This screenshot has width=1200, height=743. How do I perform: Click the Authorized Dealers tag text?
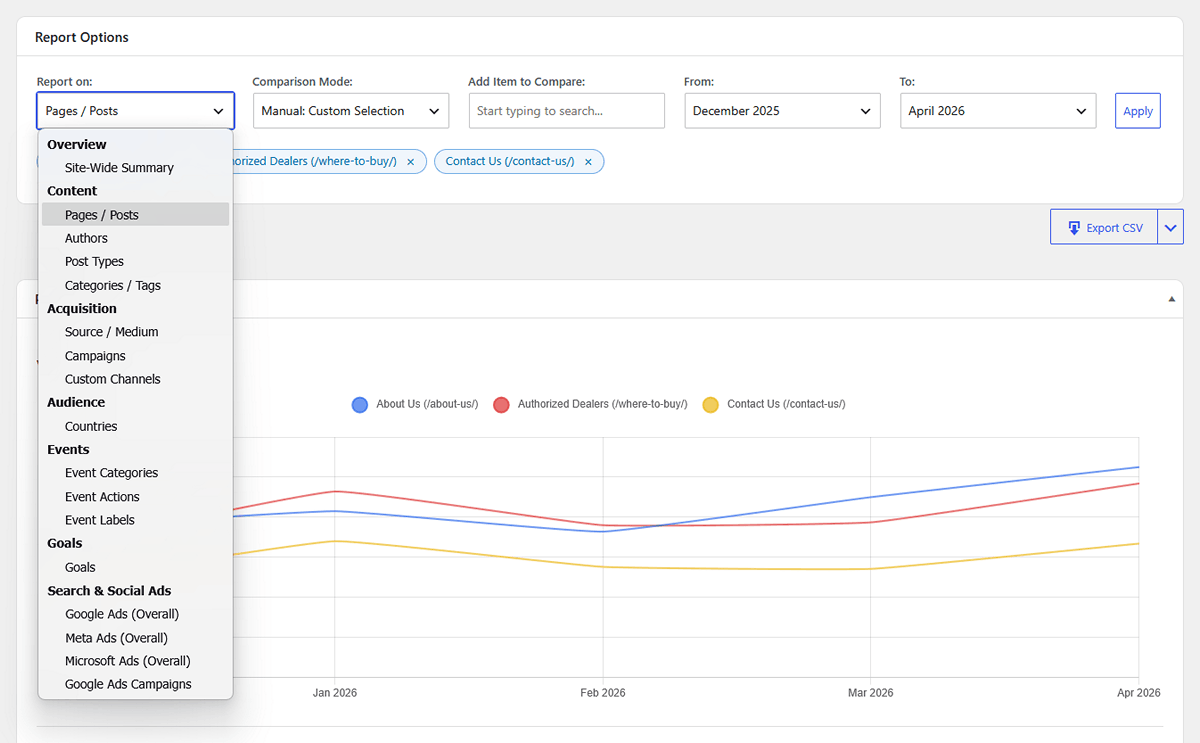click(x=315, y=161)
